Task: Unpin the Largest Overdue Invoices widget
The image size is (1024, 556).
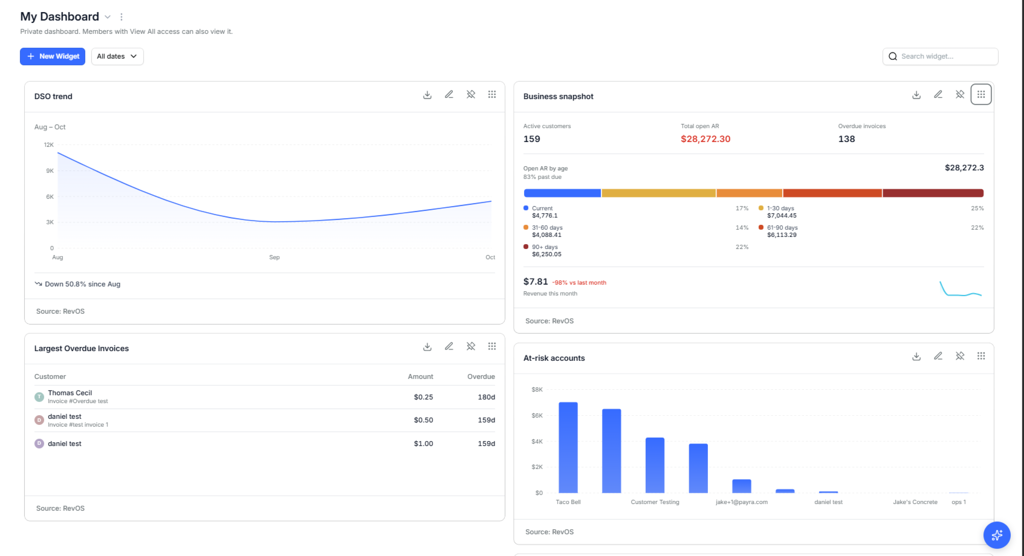Action: point(471,347)
